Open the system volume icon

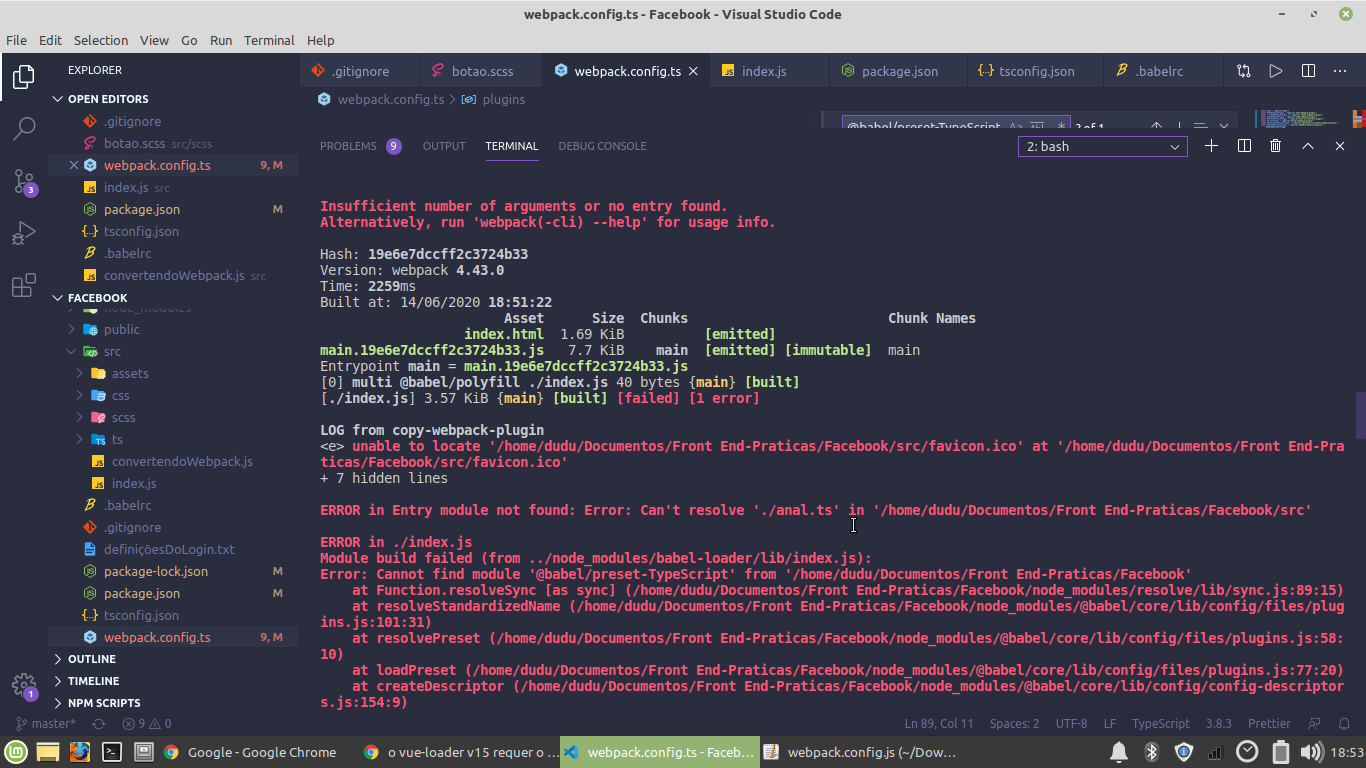[1310, 752]
